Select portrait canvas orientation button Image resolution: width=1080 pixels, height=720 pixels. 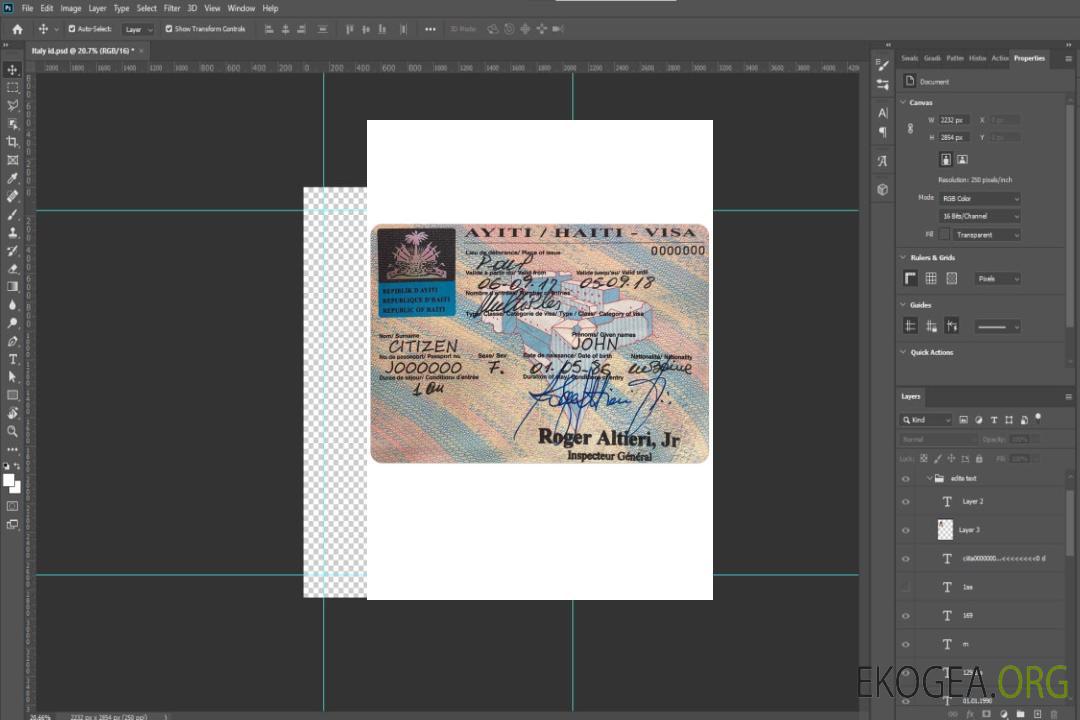coord(946,160)
